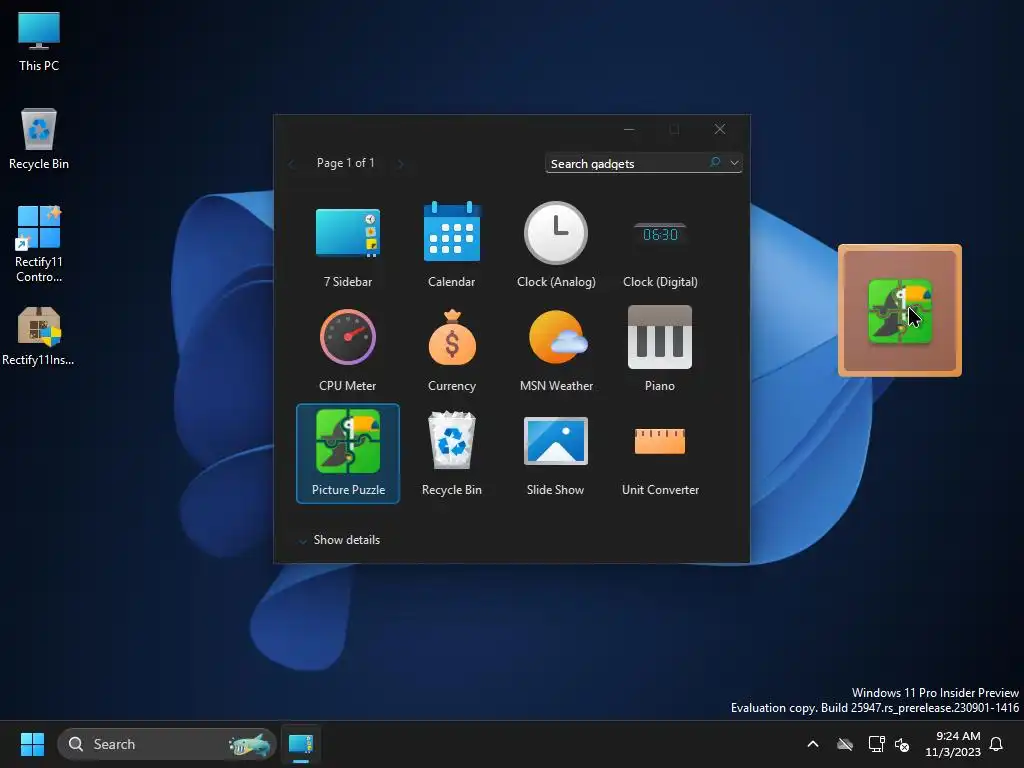Click the Picture Puzzle gadget on desktop
1024x768 pixels.
pyautogui.click(x=899, y=311)
